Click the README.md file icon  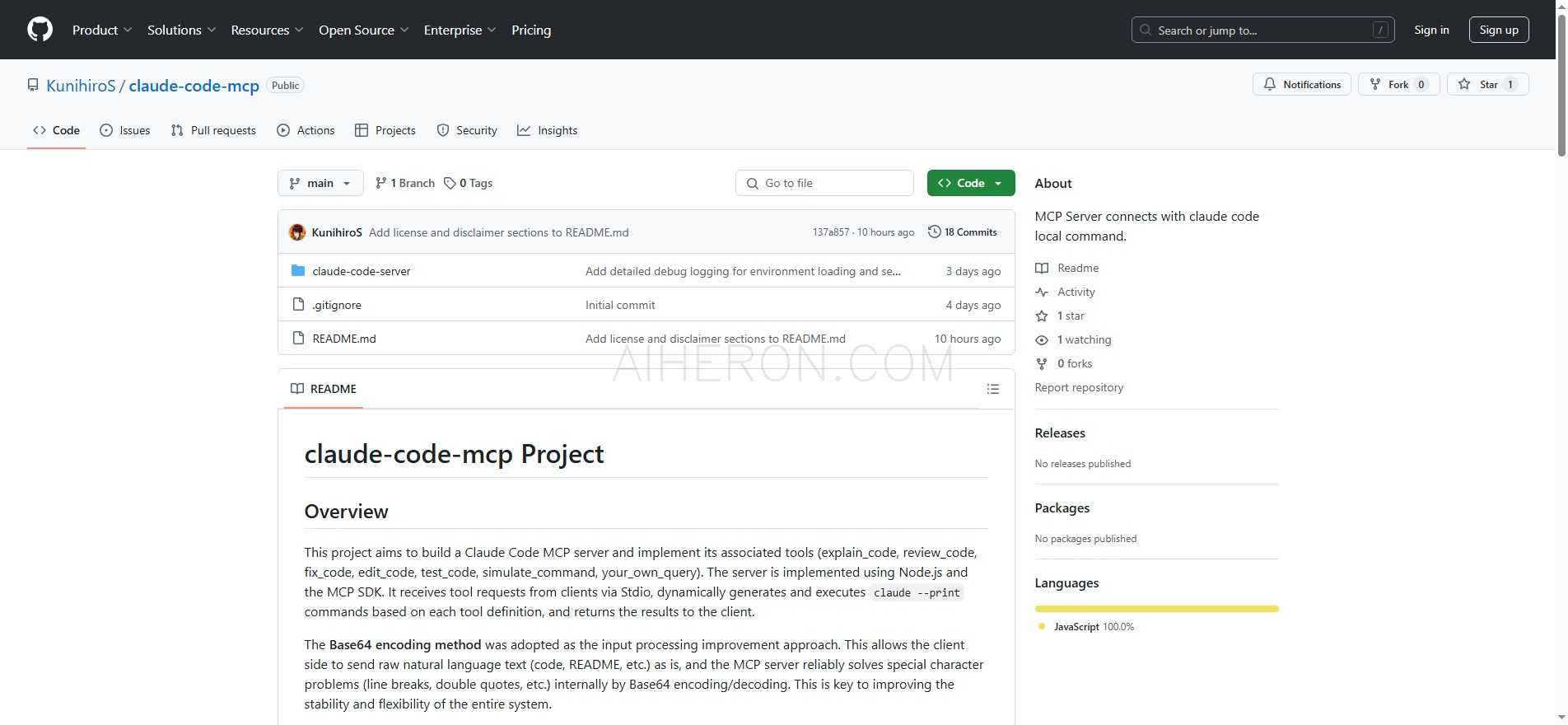coord(298,339)
